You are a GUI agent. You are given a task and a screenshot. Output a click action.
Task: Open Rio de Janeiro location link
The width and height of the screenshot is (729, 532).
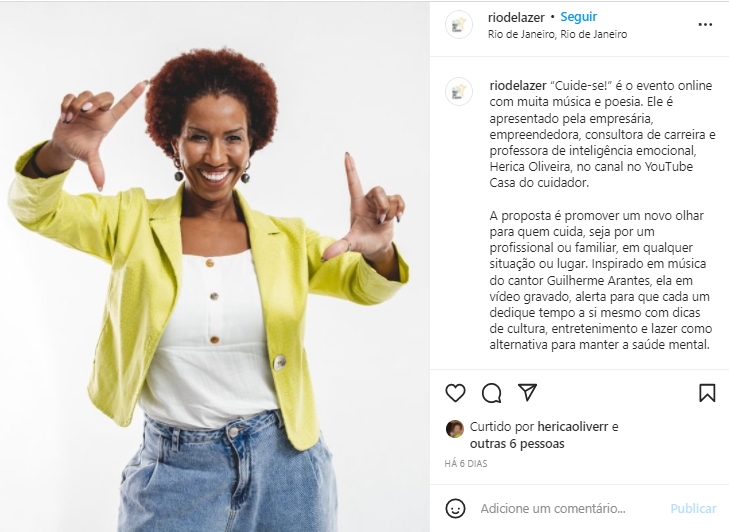pos(557,34)
